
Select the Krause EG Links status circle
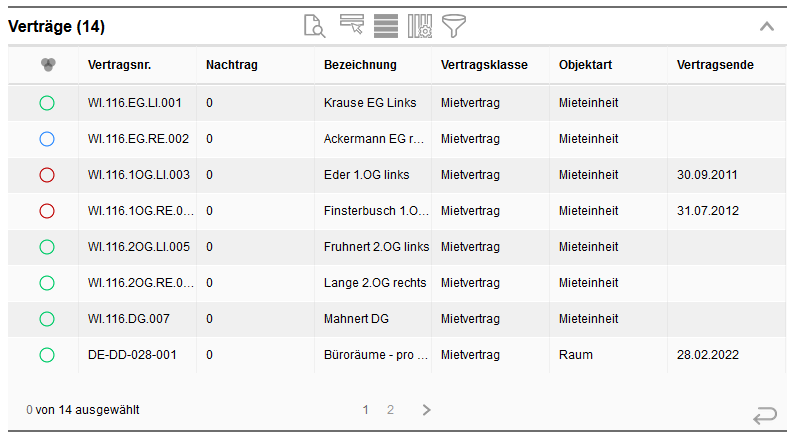[47, 102]
